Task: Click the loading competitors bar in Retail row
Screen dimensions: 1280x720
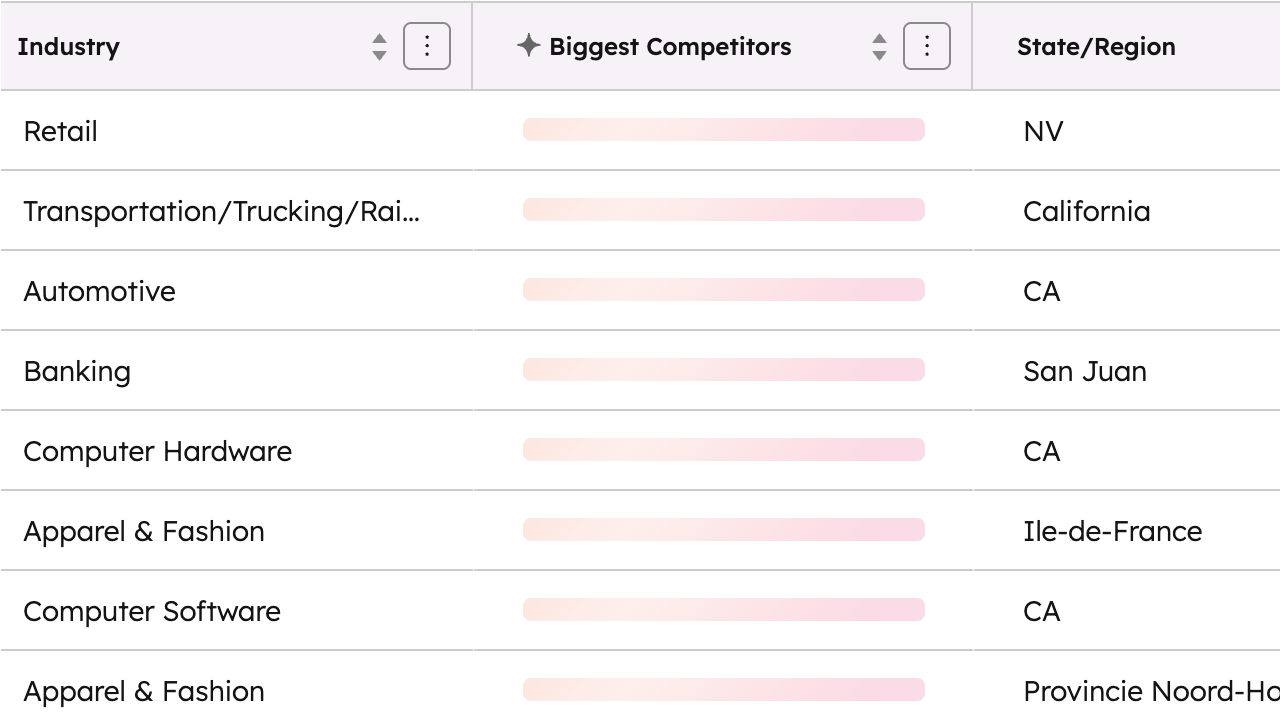Action: coord(723,130)
